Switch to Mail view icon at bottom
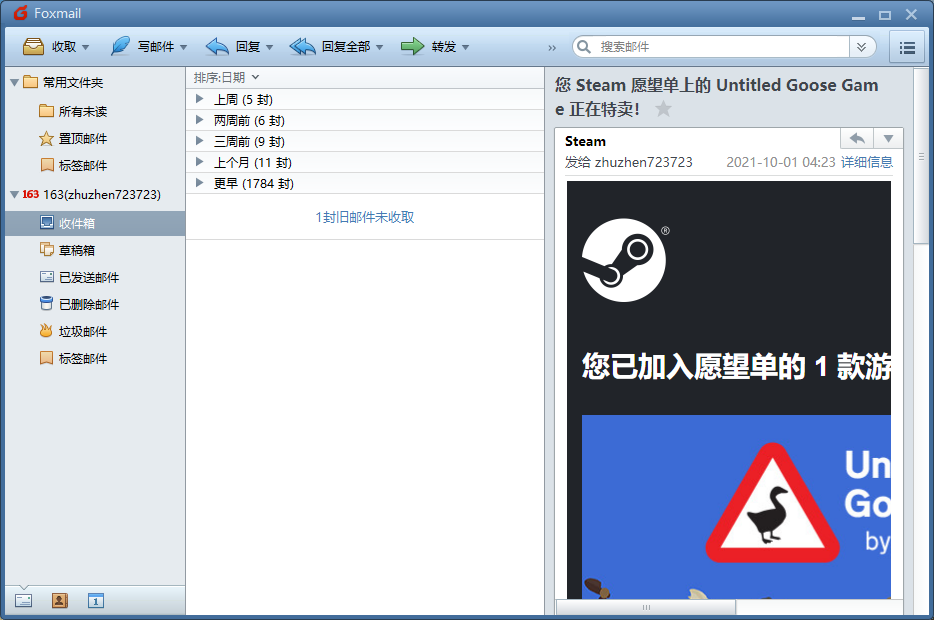Screen dimensions: 934x620 [x=24, y=600]
